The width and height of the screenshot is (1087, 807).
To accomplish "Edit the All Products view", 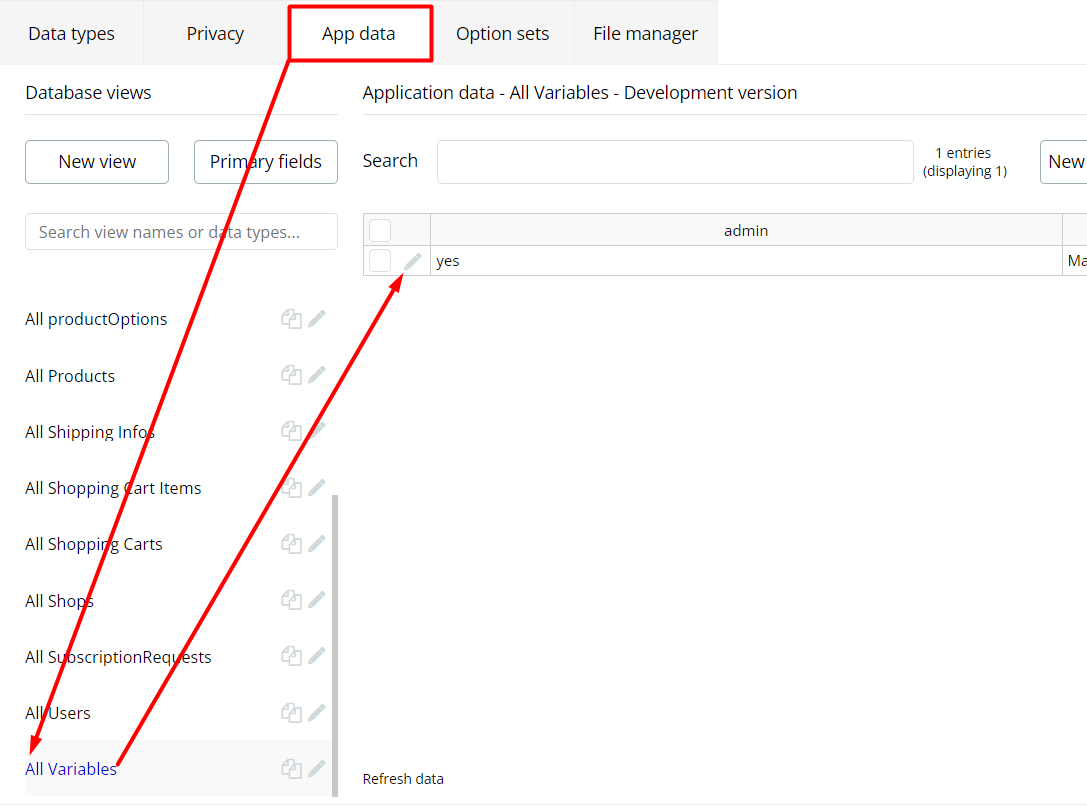I will tap(317, 375).
